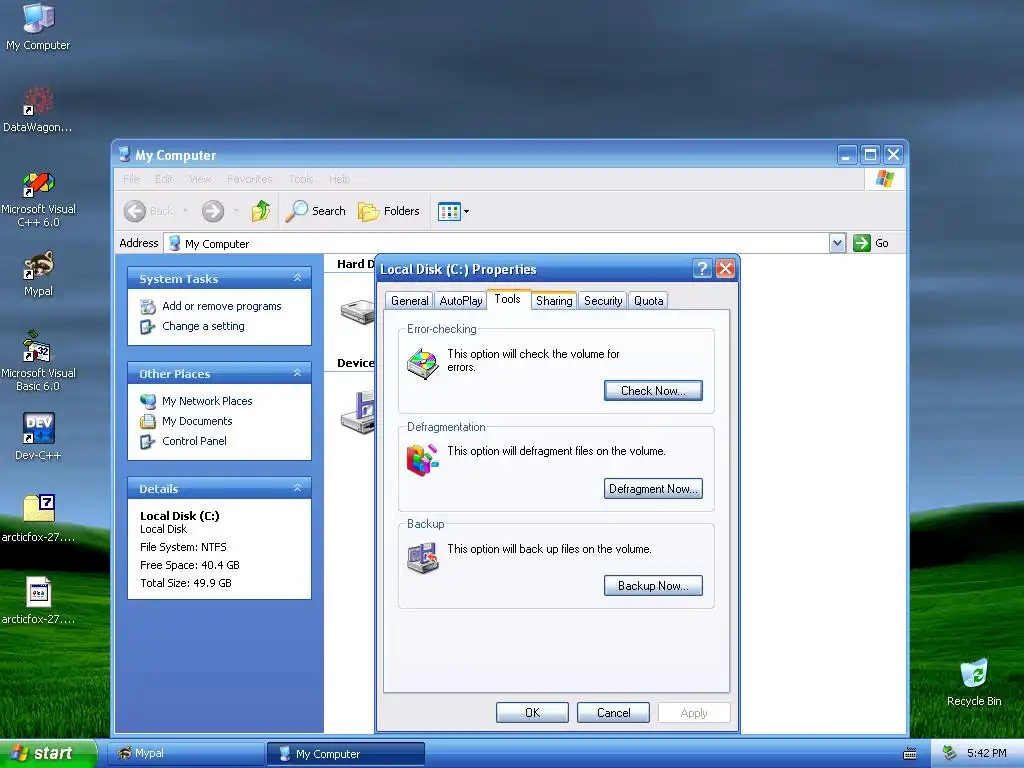
Task: Click Add or remove programs link
Action: [x=221, y=306]
